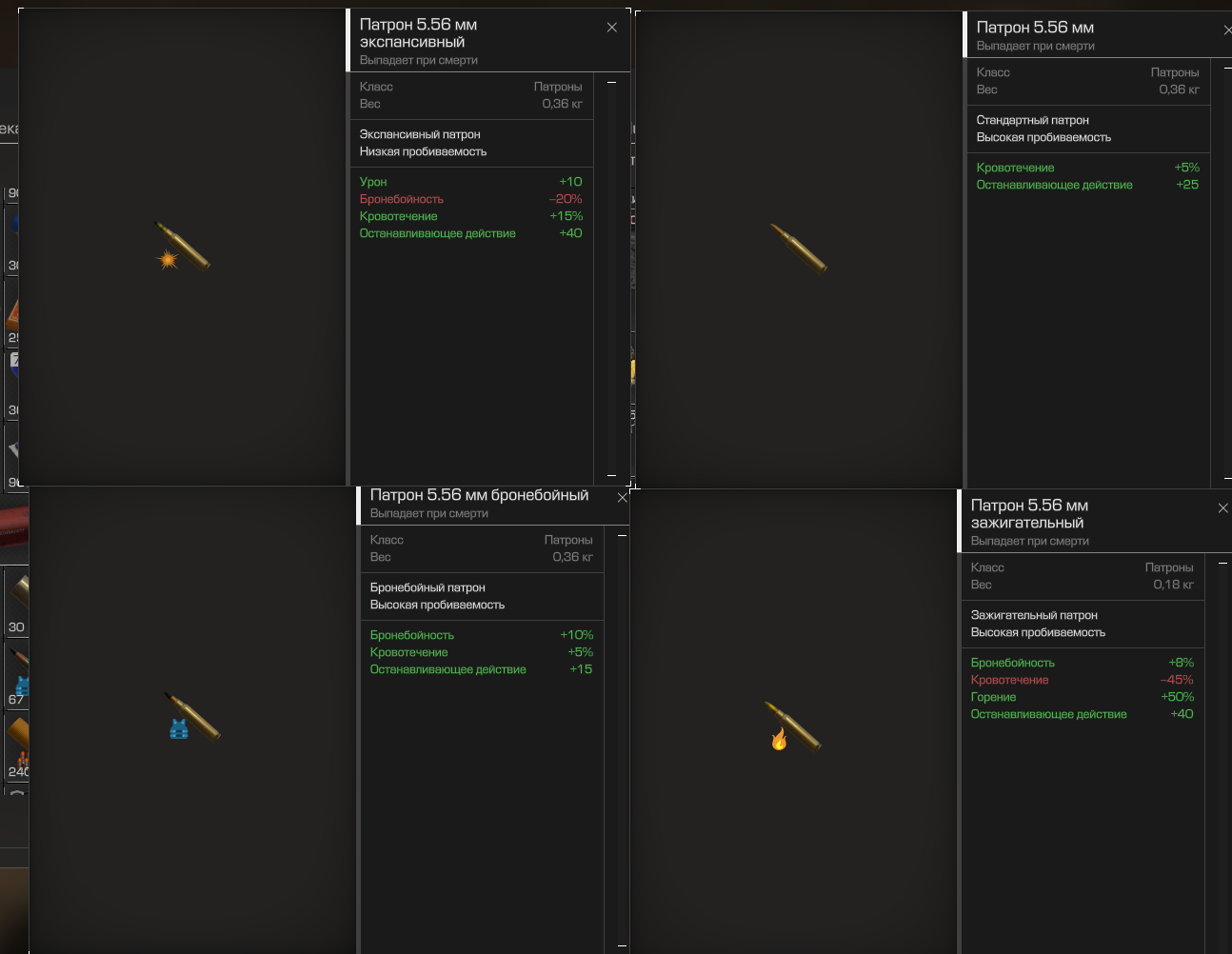Click 'Выпадает при смерти' under the armor-piercing title
This screenshot has height=954, width=1232.
[x=428, y=513]
